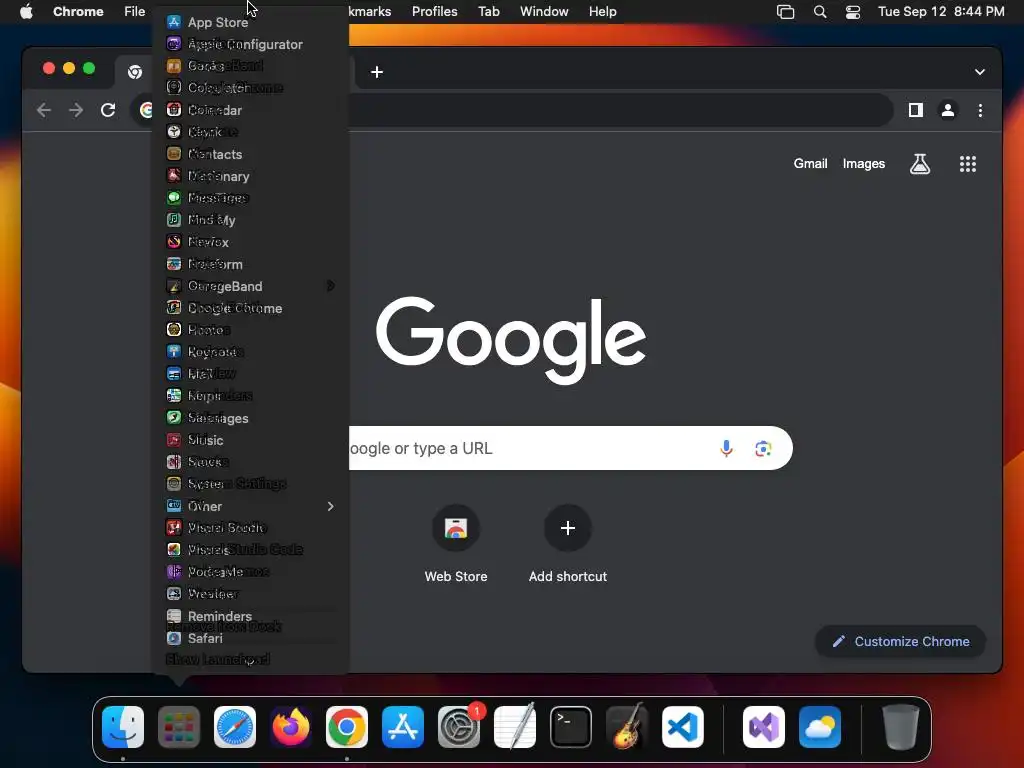Viewport: 1024px width, 768px height.
Task: Open the GarageBand guitar icon in Dock
Action: (x=627, y=727)
